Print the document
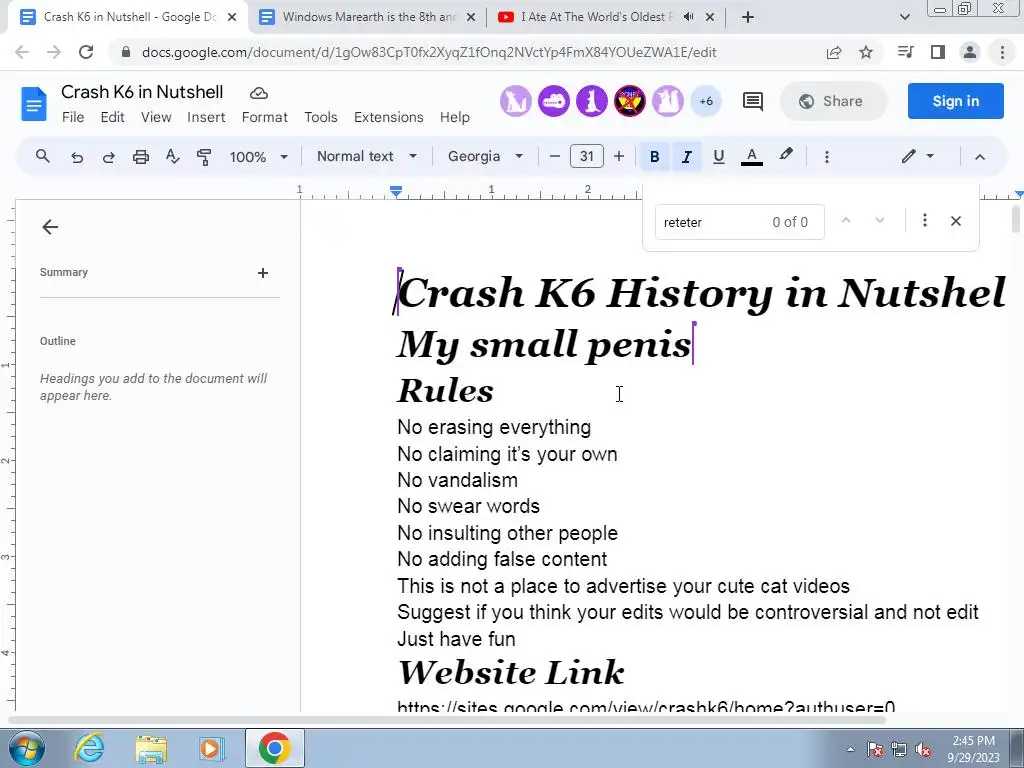This screenshot has height=768, width=1024. tap(140, 157)
